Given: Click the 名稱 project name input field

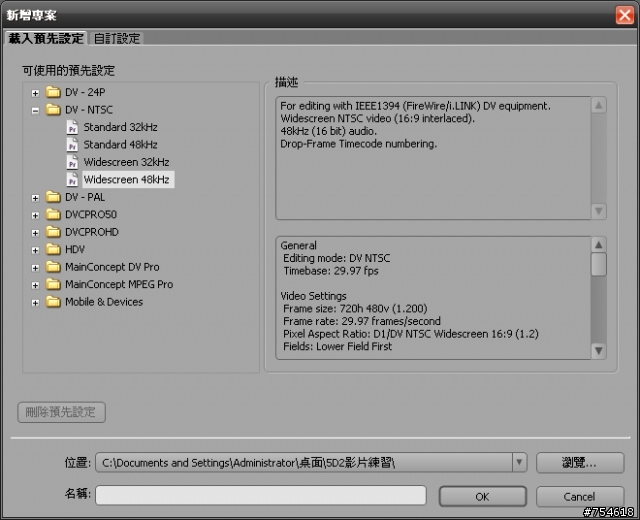Looking at the screenshot, I should pyautogui.click(x=261, y=495).
